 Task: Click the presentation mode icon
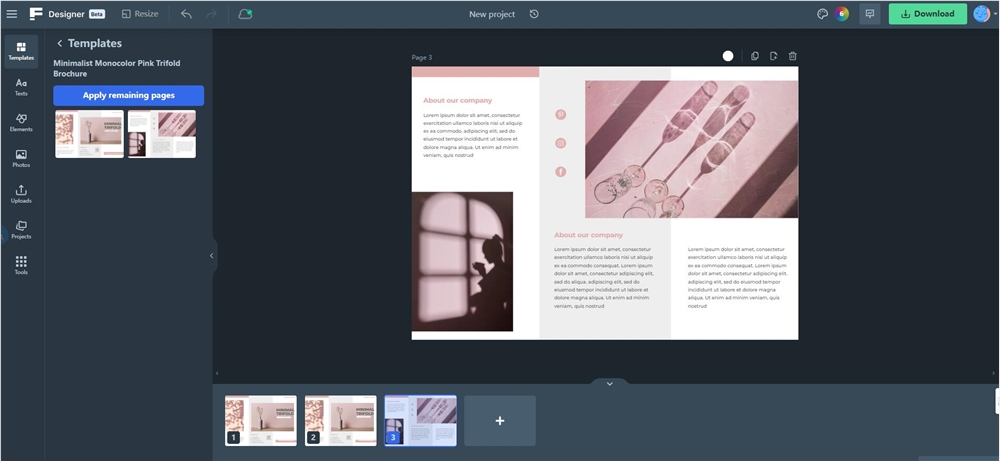tap(870, 14)
